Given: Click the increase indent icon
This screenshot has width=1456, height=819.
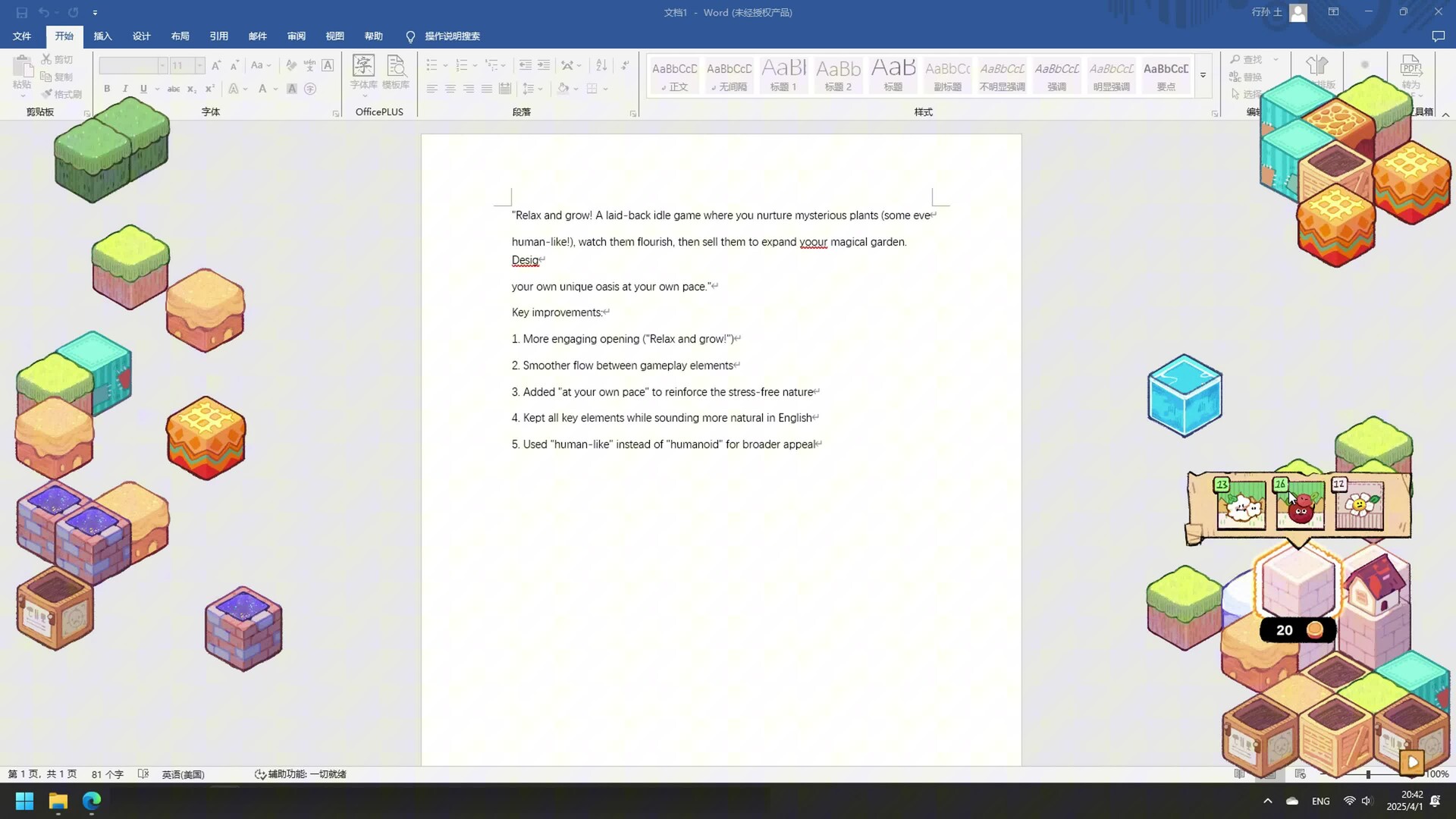Looking at the screenshot, I should coord(544,65).
